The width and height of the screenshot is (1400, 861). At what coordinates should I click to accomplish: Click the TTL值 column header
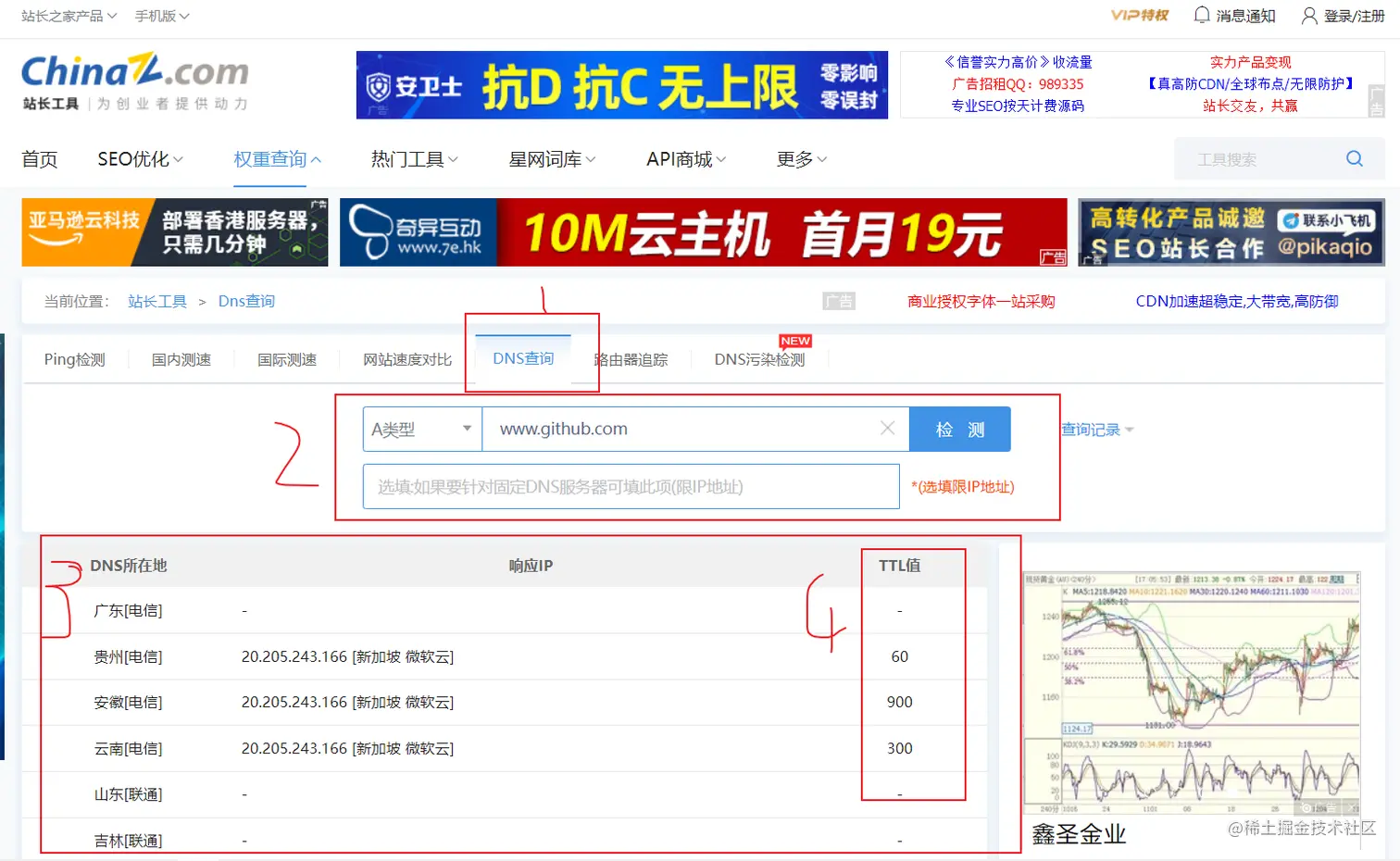click(x=899, y=565)
